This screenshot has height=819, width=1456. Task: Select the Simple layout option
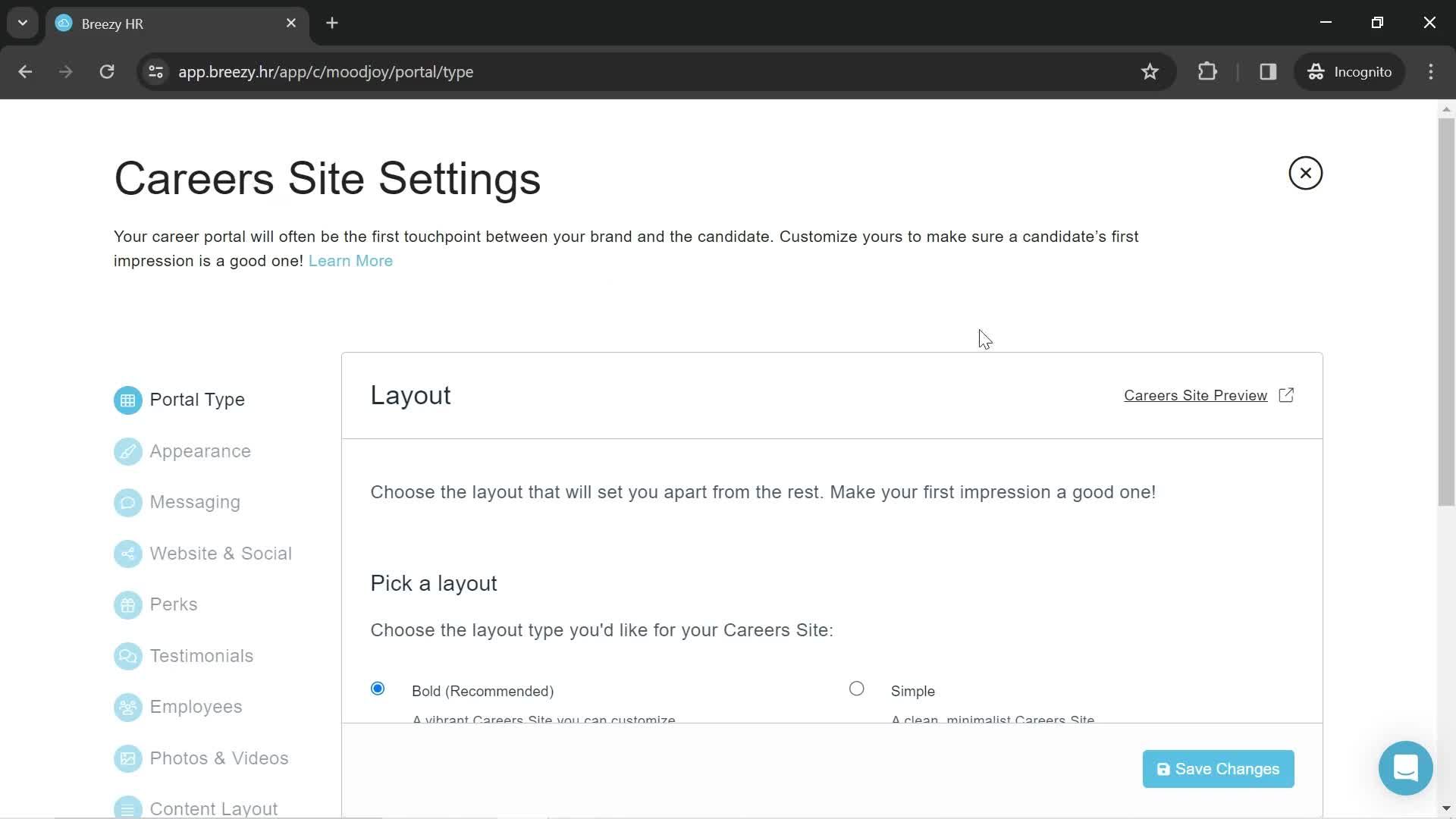pos(857,689)
